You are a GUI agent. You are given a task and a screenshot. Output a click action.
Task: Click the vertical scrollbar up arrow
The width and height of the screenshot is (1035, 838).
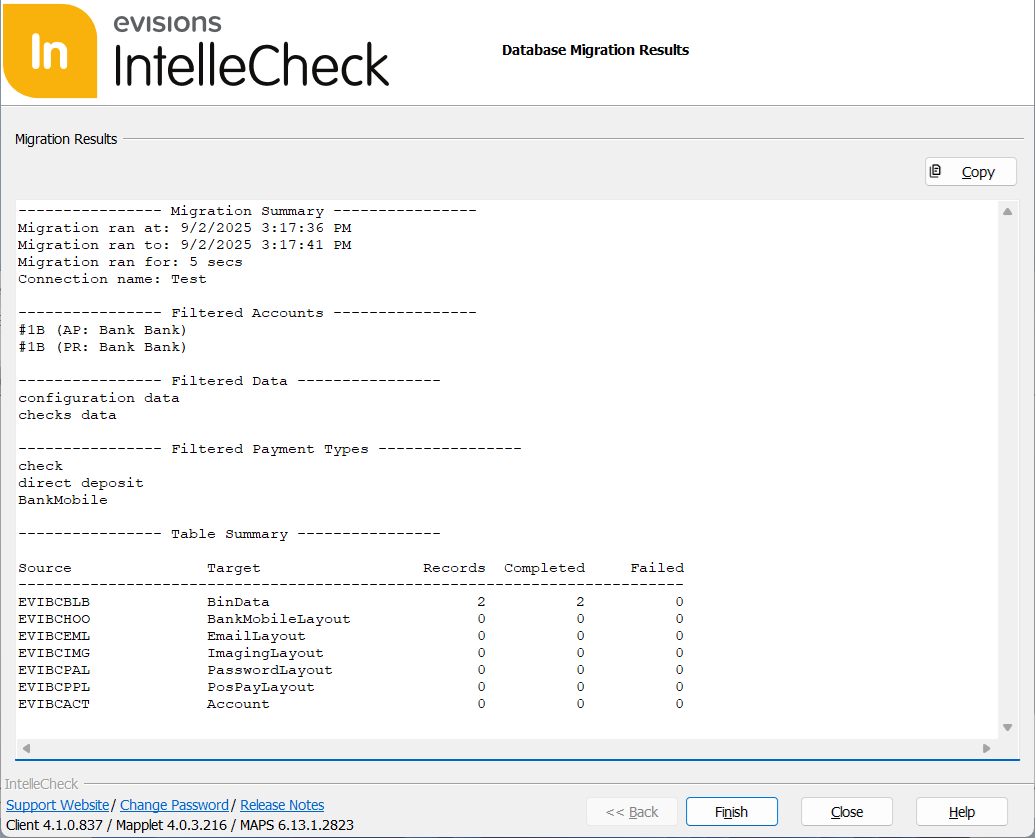[x=1007, y=212]
